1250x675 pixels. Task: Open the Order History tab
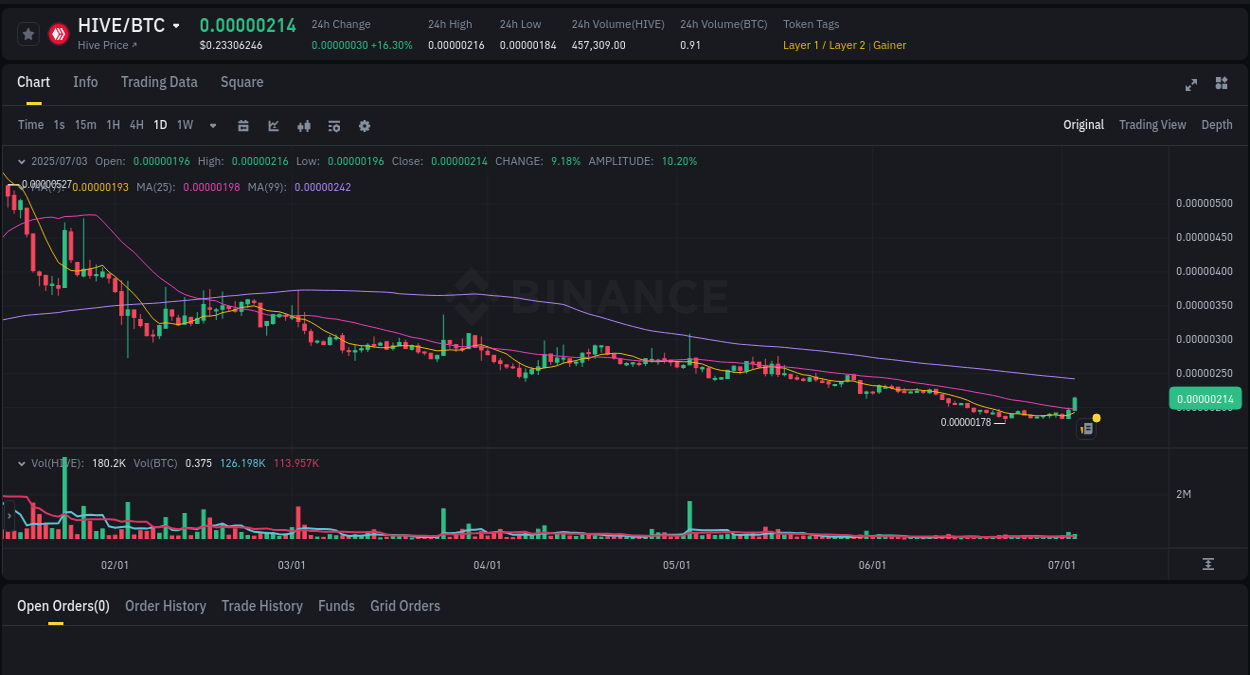tap(165, 606)
